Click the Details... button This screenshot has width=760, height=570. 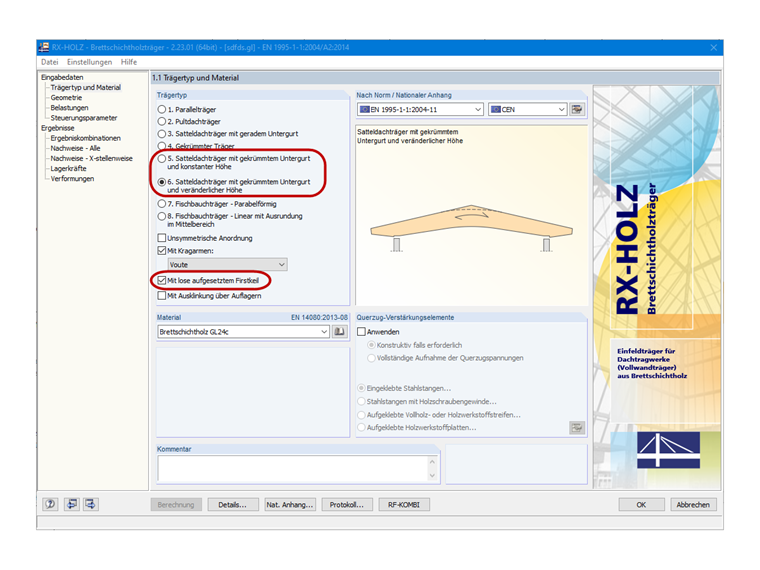(x=233, y=505)
